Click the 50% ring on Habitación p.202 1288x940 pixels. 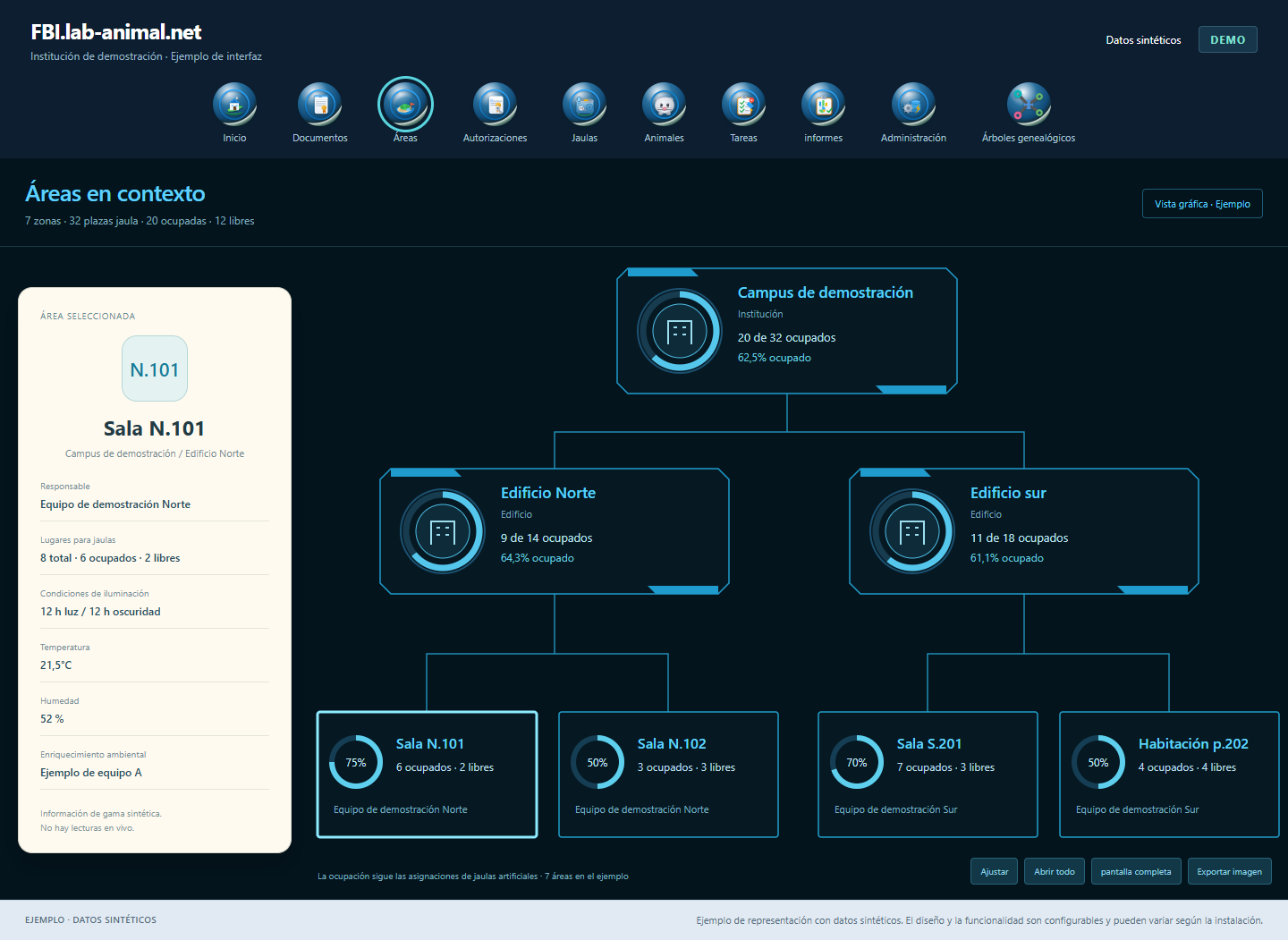1098,762
